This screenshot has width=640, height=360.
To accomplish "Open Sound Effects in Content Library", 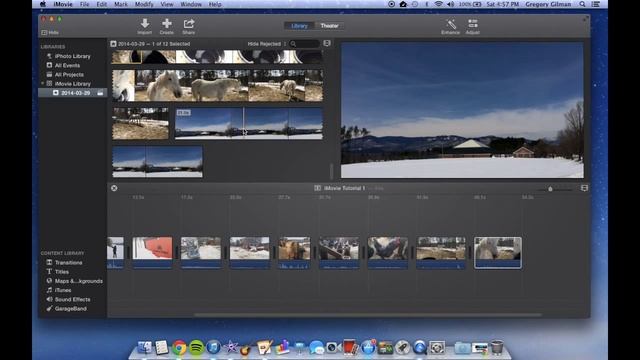I will tap(72, 299).
